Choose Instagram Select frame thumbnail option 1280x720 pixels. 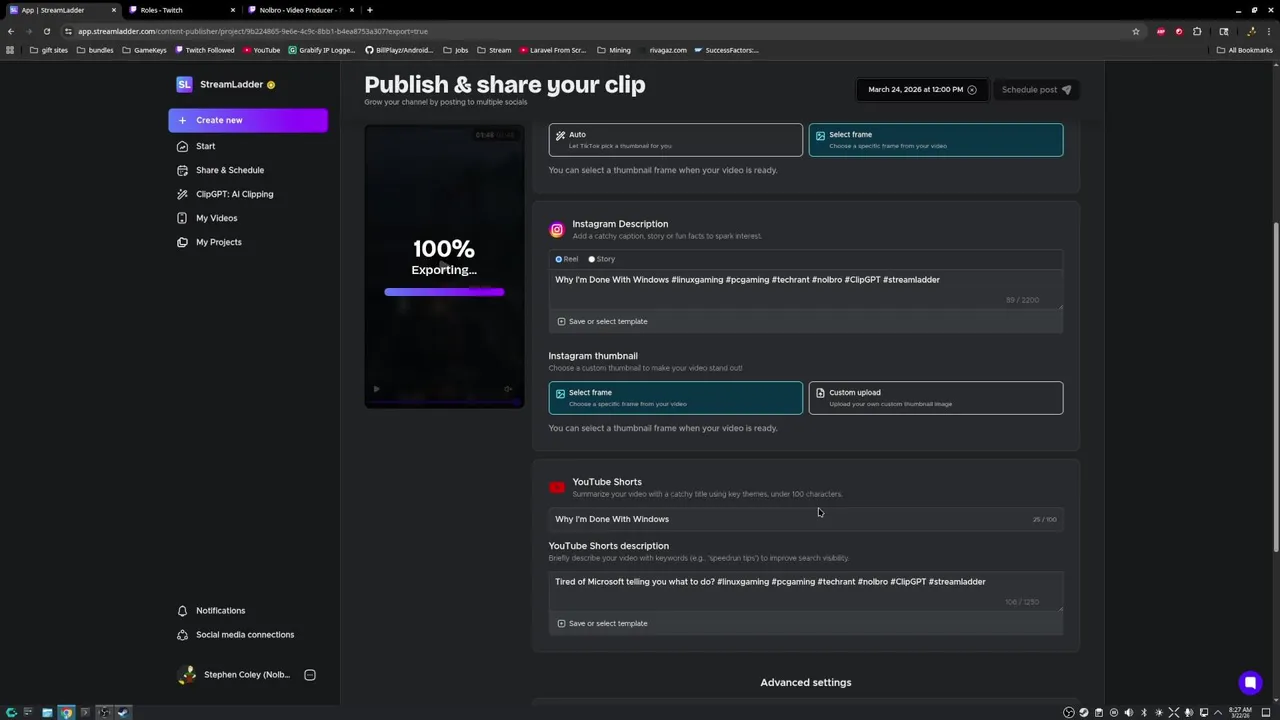675,398
